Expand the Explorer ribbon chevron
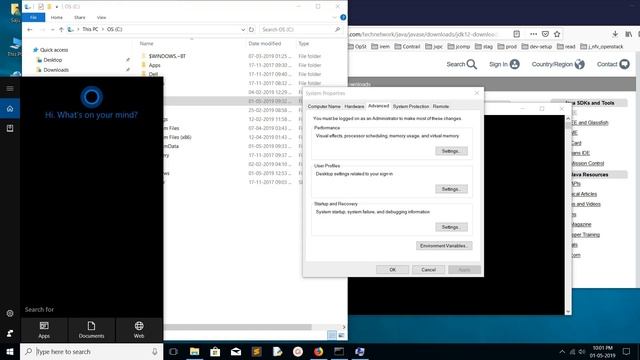 pyautogui.click(x=334, y=18)
